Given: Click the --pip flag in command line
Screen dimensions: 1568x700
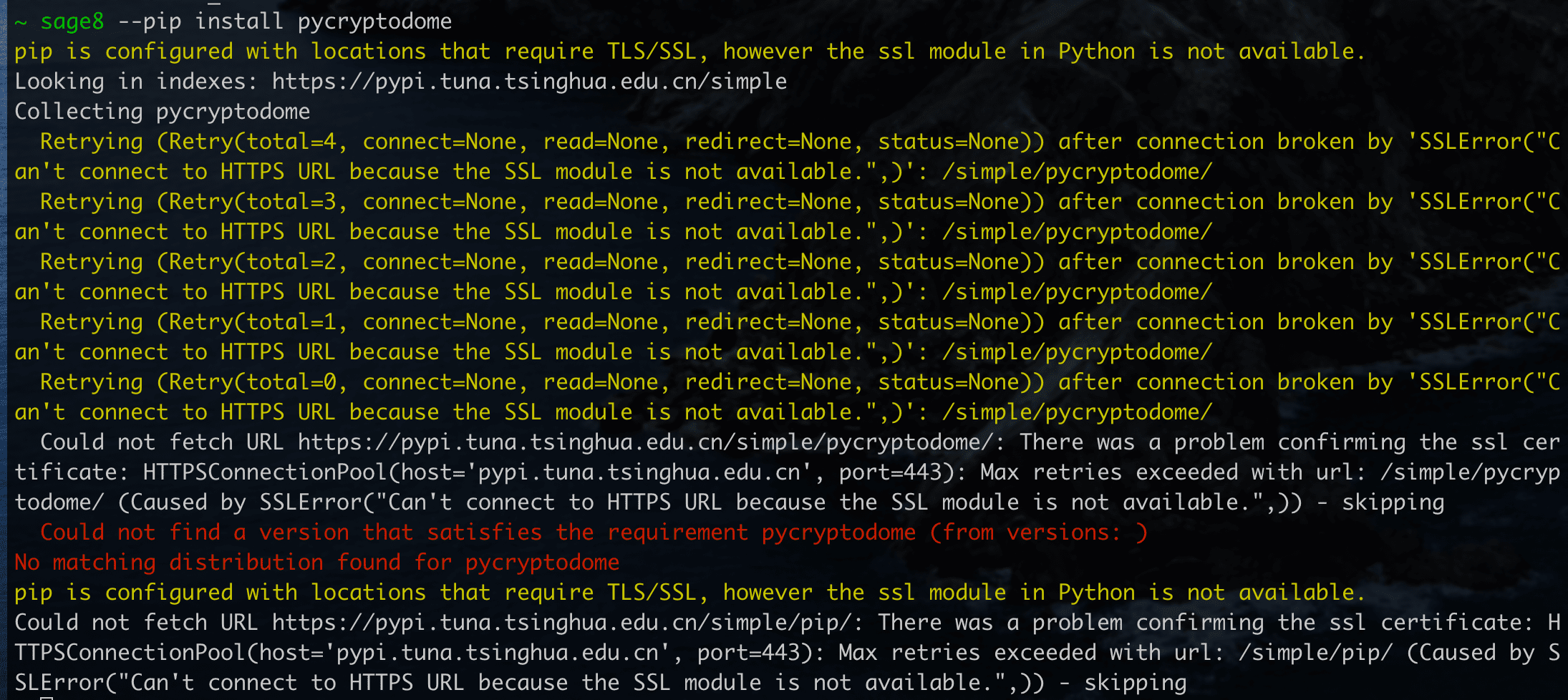Looking at the screenshot, I should tap(150, 21).
